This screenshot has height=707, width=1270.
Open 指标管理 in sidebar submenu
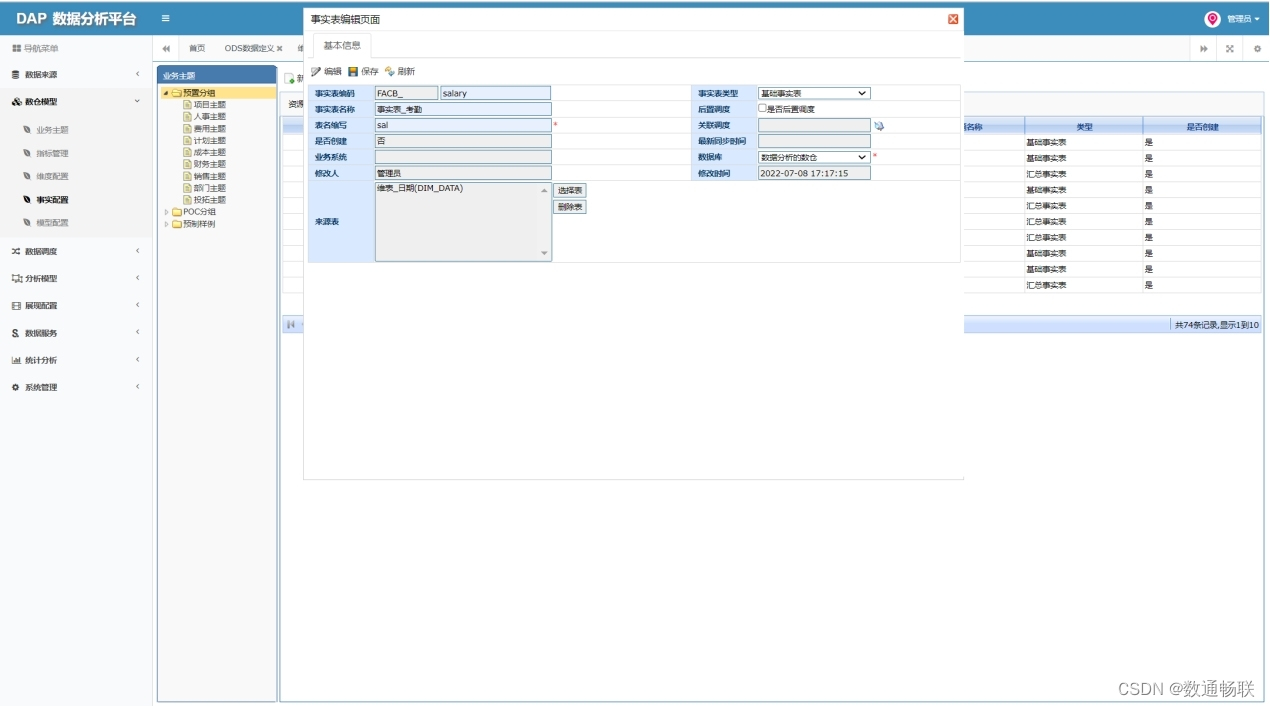tap(52, 153)
